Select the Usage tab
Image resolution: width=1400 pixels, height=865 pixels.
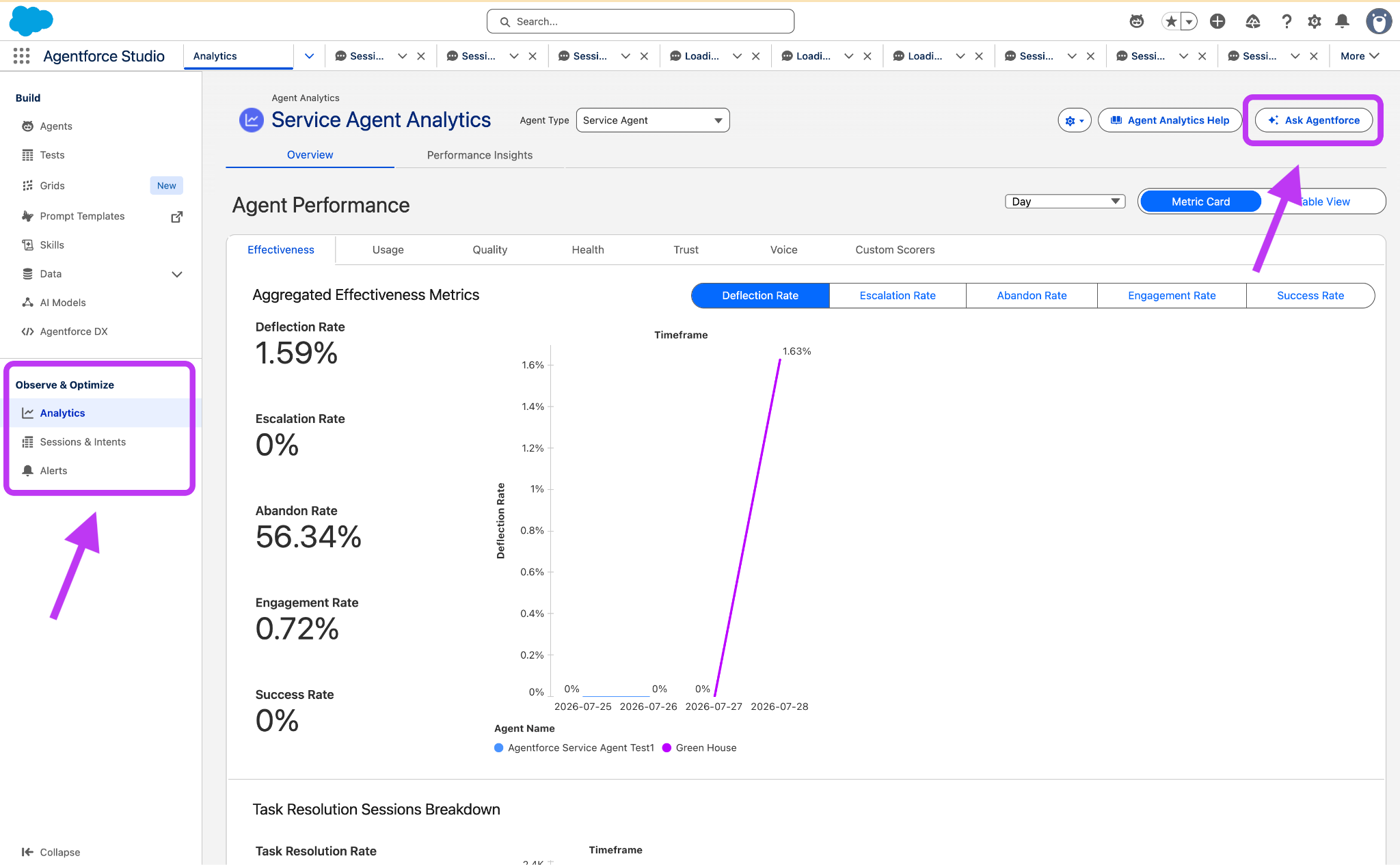388,250
